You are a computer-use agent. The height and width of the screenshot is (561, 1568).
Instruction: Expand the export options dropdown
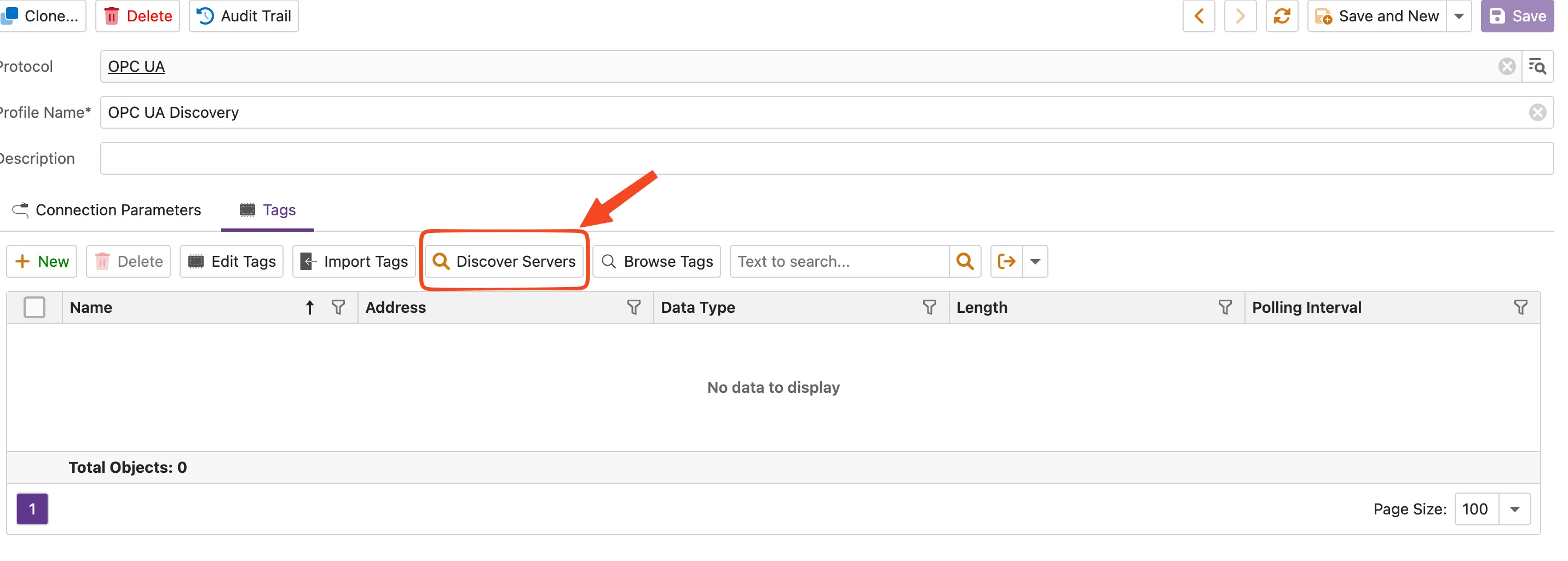pos(1035,261)
